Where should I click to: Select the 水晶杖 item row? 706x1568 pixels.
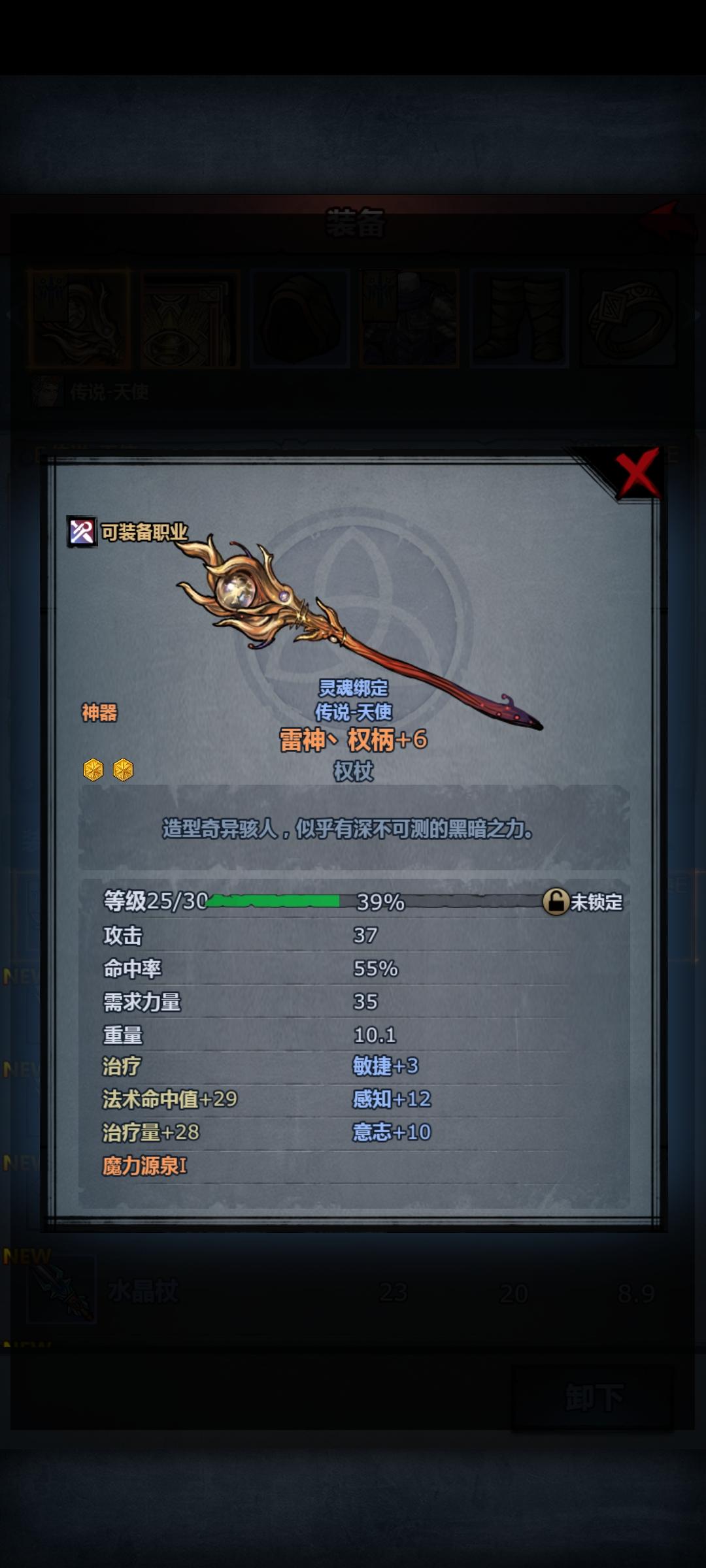(353, 1292)
